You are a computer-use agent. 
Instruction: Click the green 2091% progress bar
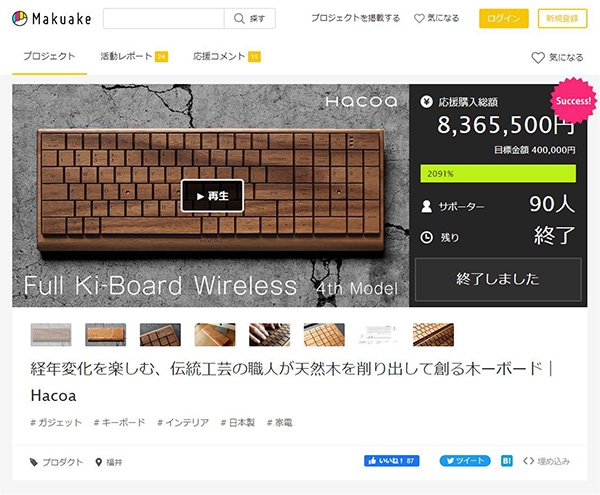[498, 173]
